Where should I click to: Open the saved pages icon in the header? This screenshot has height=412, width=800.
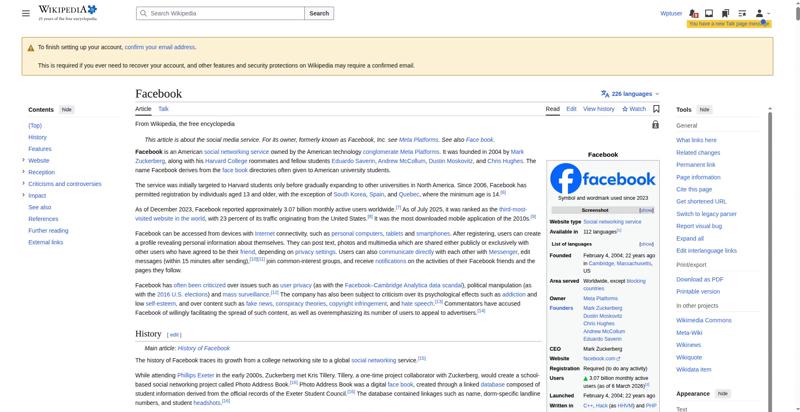[x=725, y=13]
